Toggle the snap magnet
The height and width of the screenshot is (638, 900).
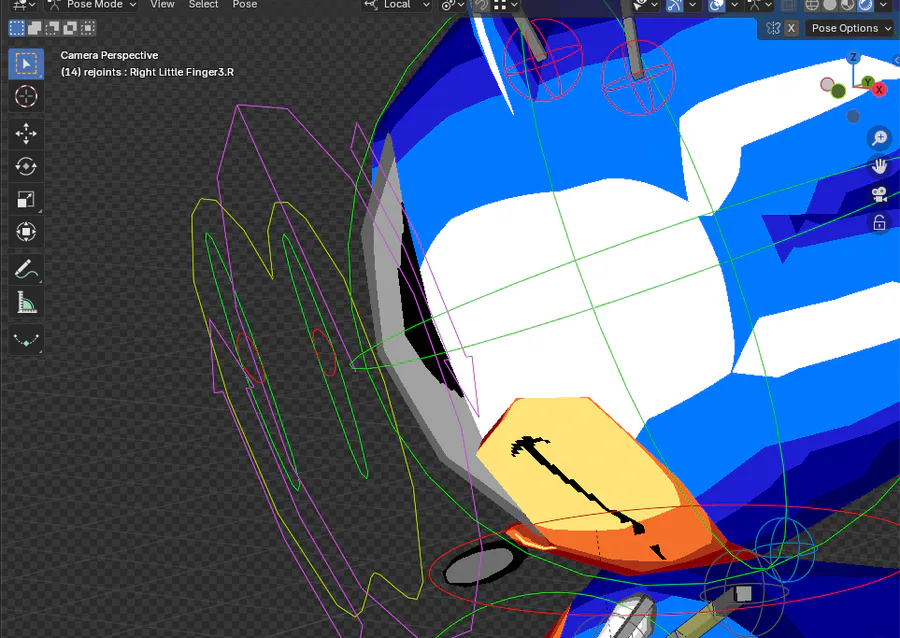(480, 5)
